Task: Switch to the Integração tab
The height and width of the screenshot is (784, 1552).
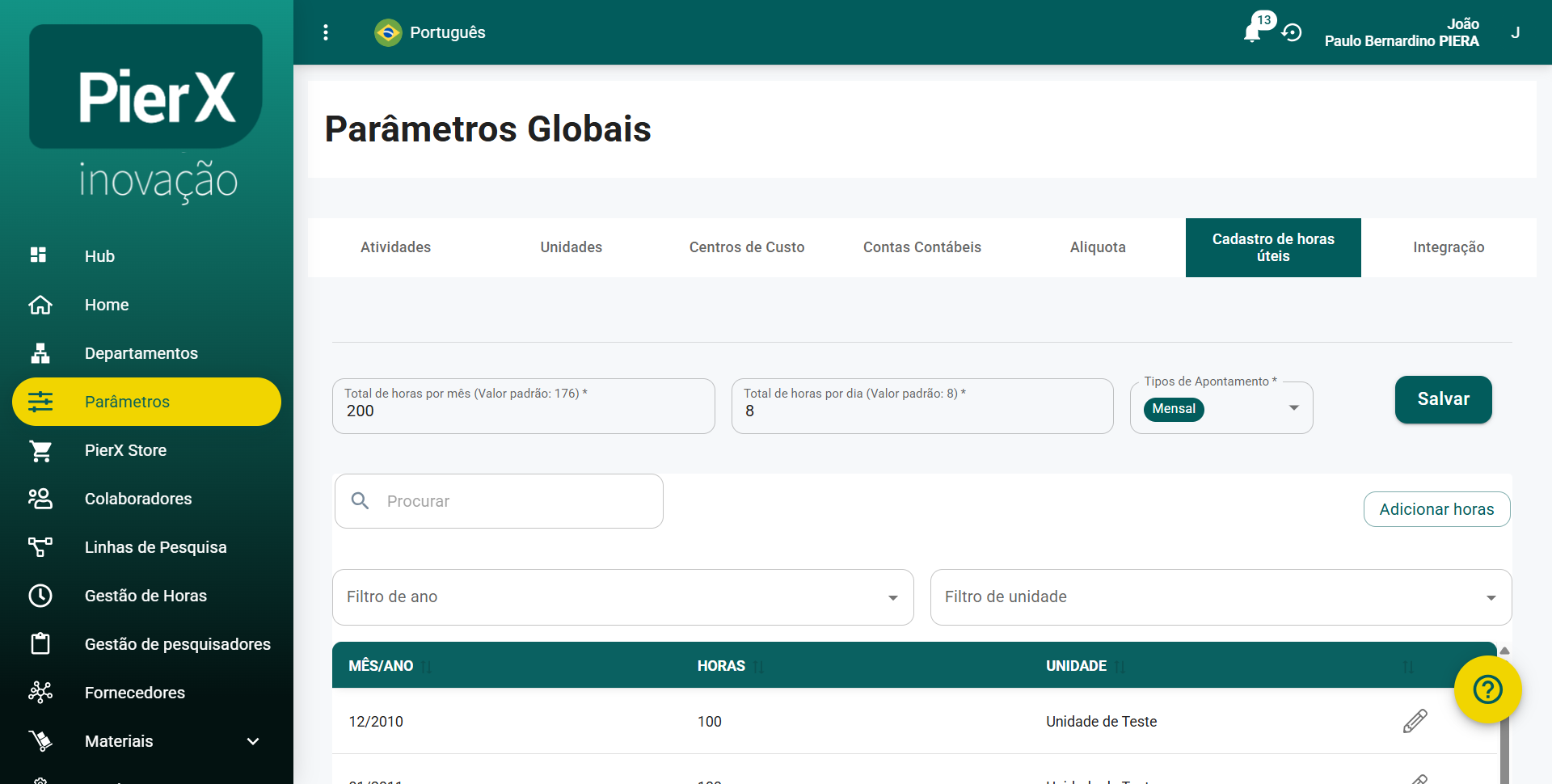Action: click(1448, 247)
